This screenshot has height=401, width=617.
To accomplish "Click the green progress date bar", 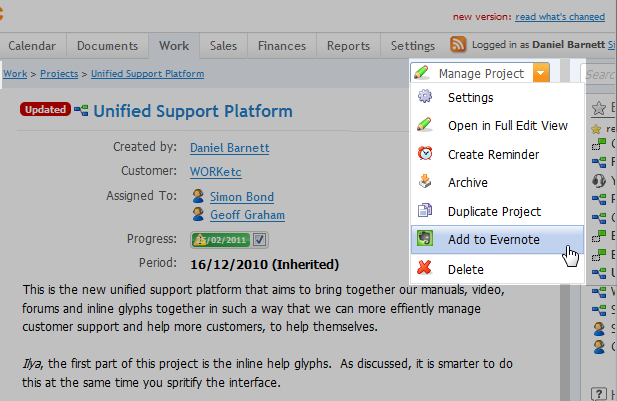I will (x=219, y=240).
